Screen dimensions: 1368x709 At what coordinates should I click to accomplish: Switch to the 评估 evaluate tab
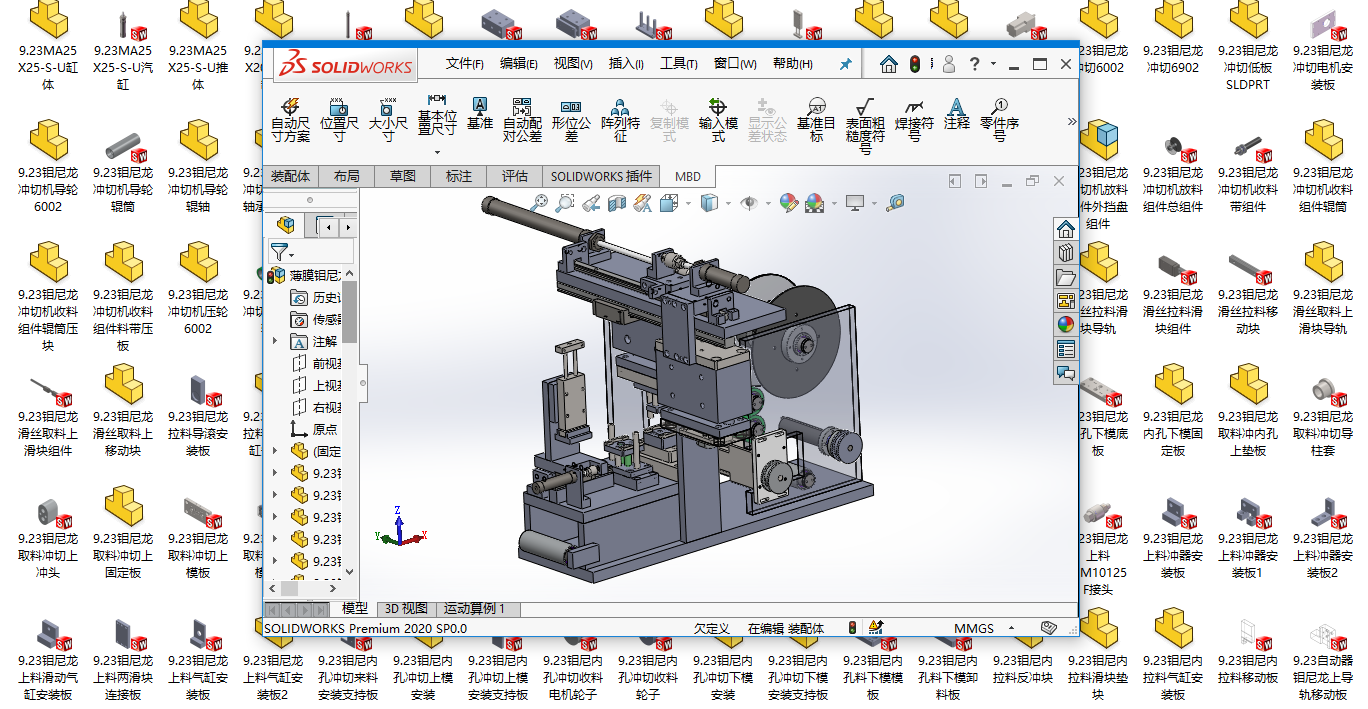[514, 176]
